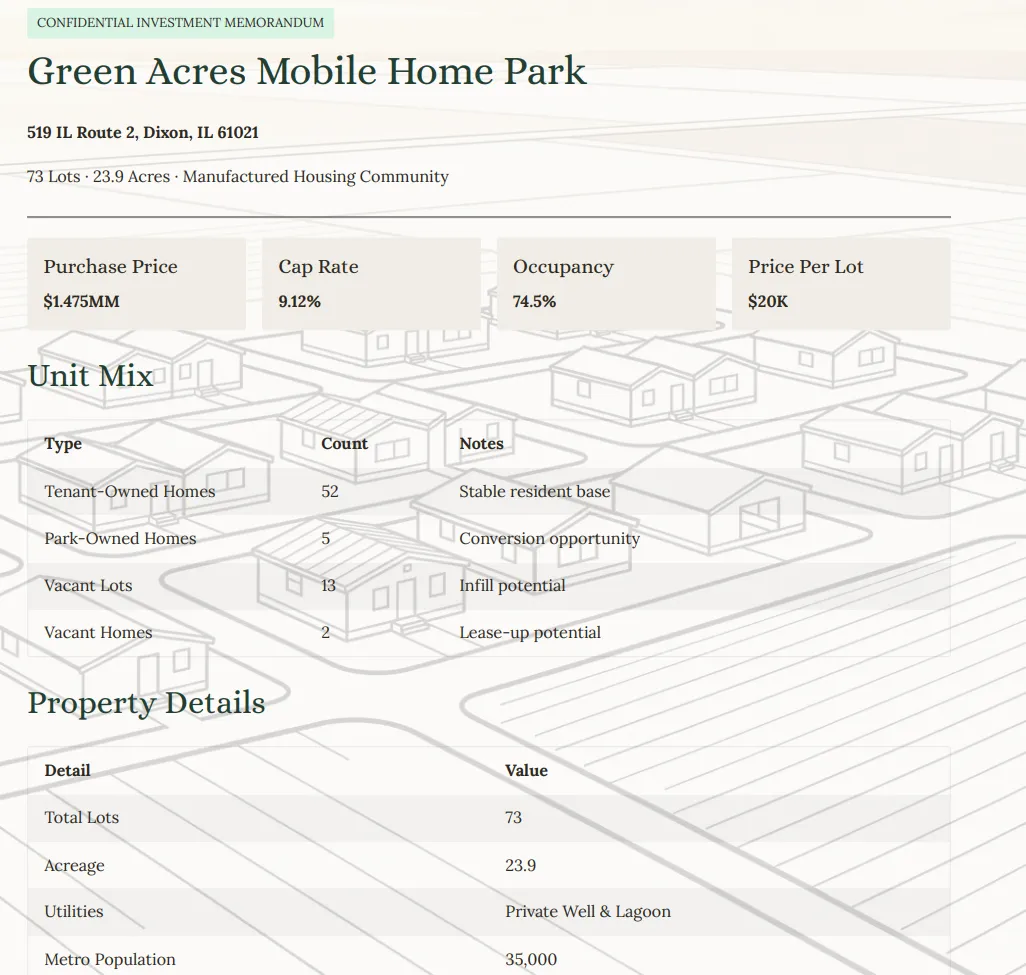Click the Stable resident base note
This screenshot has width=1026, height=975.
(x=535, y=491)
